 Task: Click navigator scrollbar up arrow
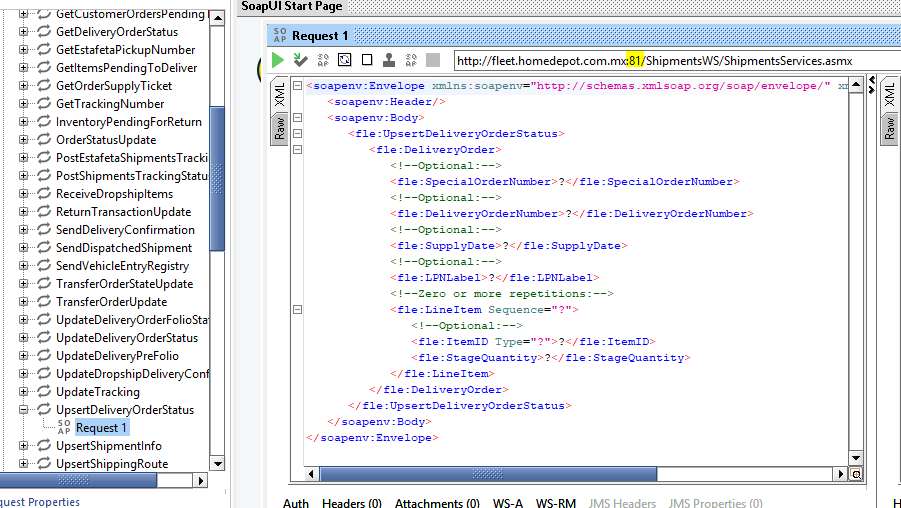tap(217, 18)
